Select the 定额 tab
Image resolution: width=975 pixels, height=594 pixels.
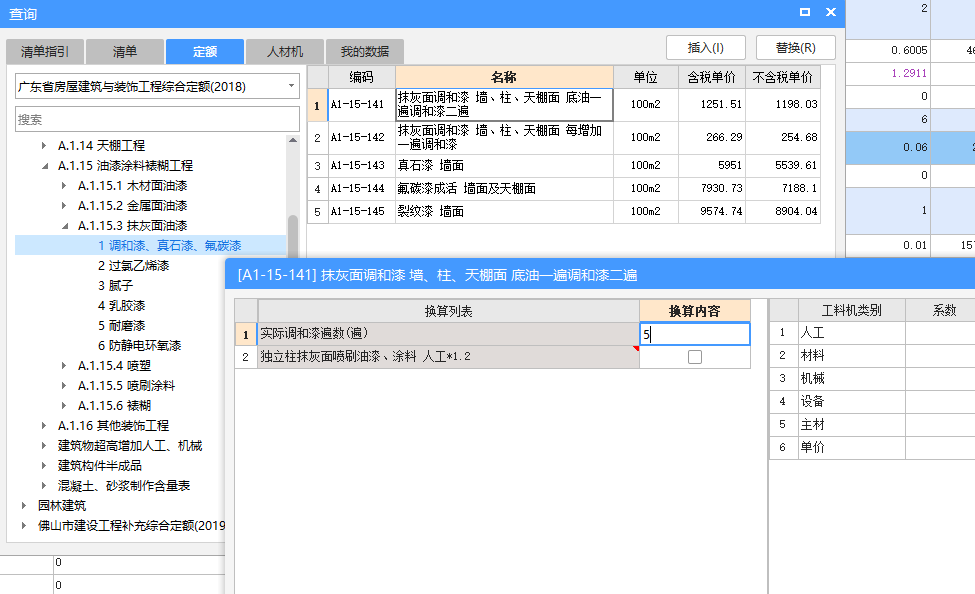[205, 52]
